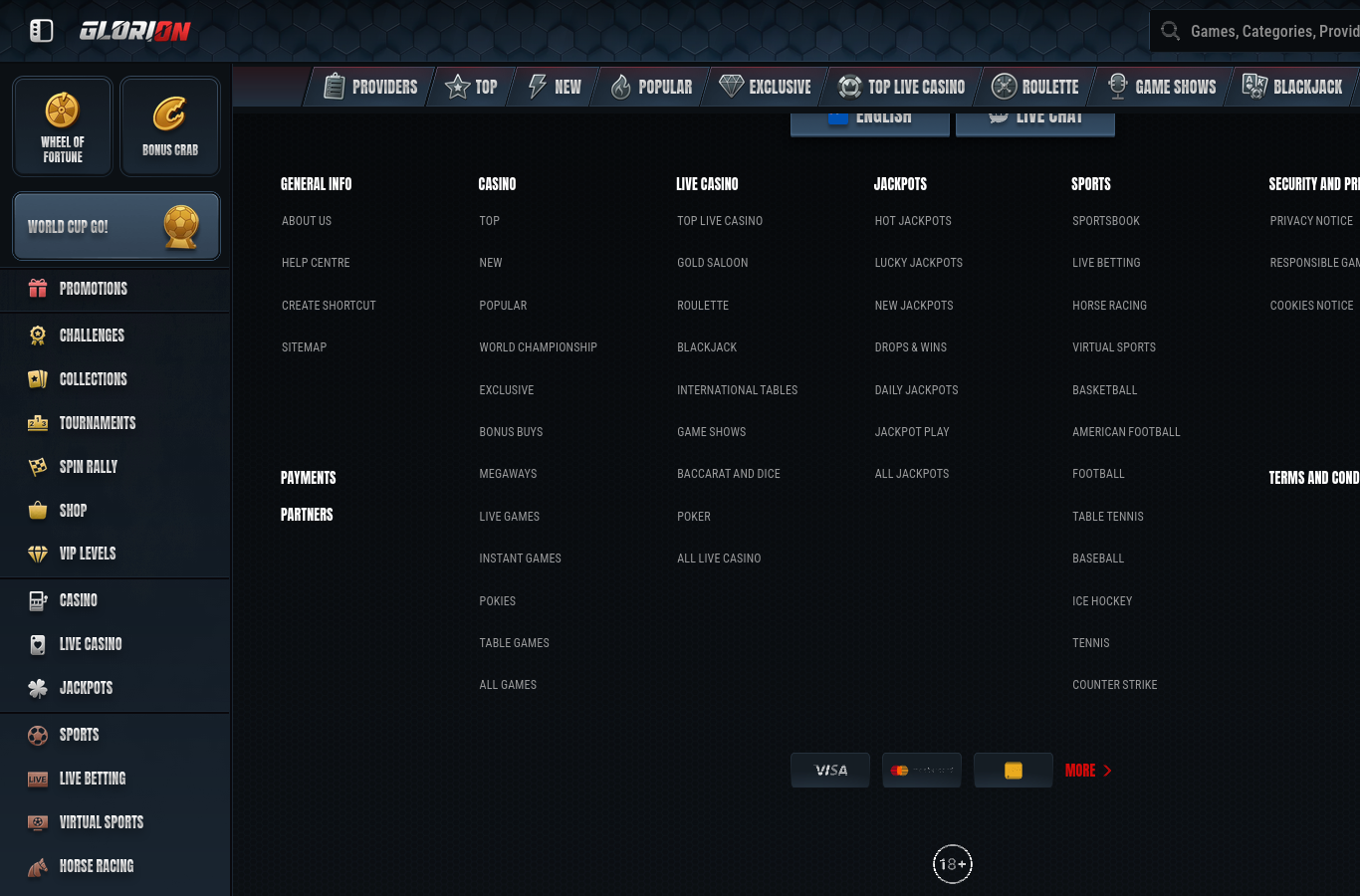Open the All Live Casino link
Viewport: 1360px width, 896px height.
[719, 559]
